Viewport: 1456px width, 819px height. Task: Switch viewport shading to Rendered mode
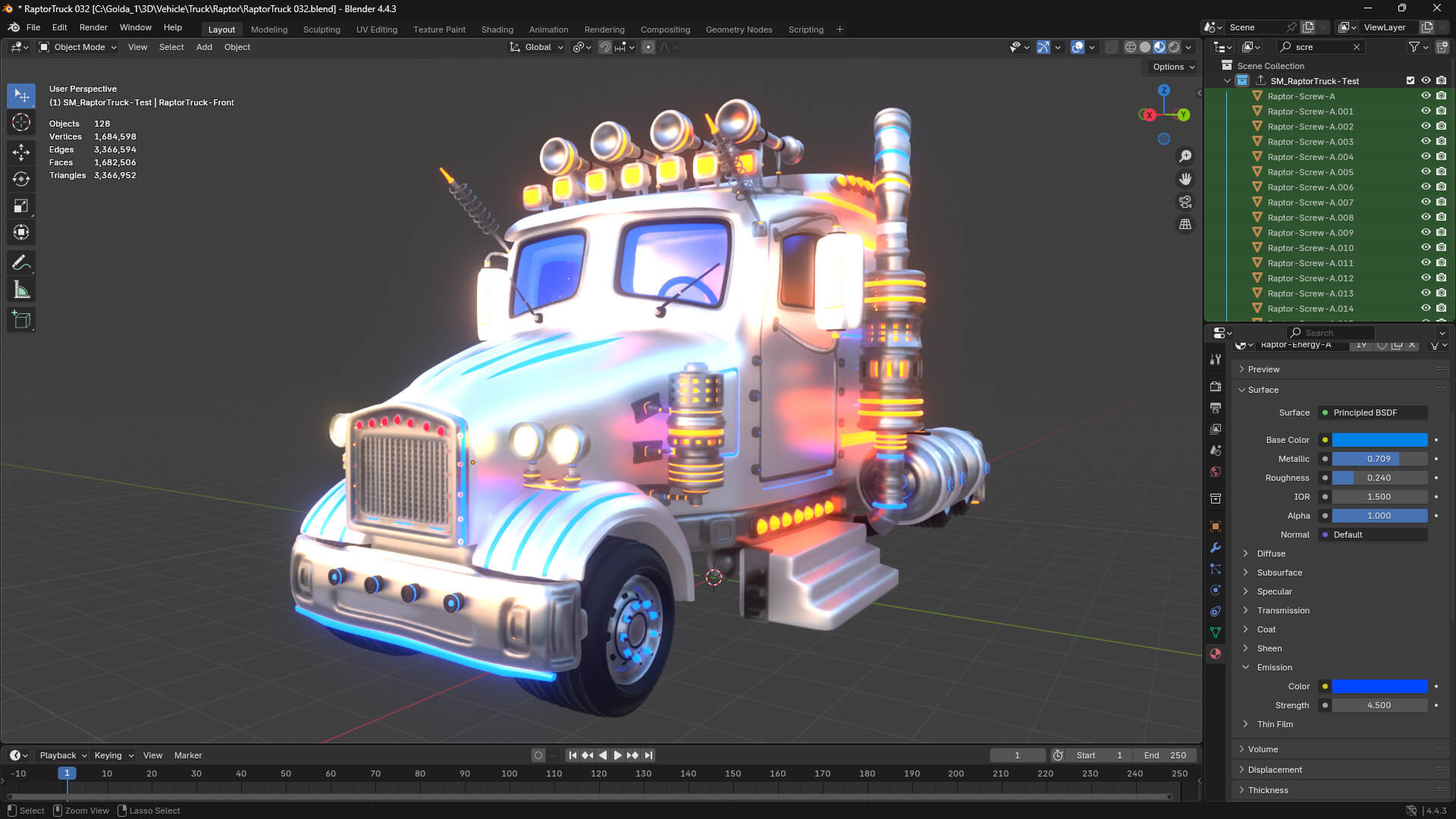(x=1174, y=47)
